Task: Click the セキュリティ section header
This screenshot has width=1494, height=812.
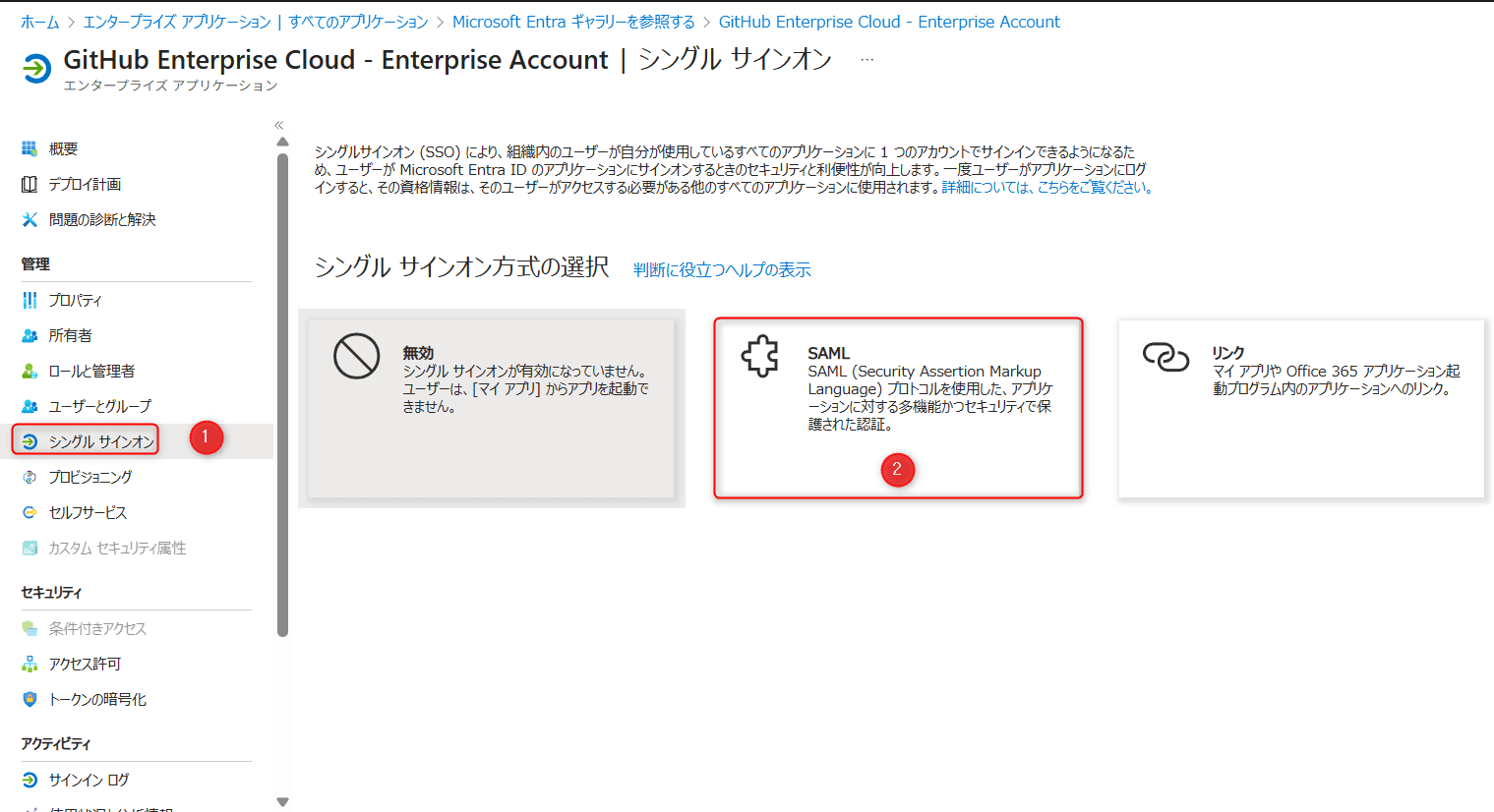Action: pos(51,592)
